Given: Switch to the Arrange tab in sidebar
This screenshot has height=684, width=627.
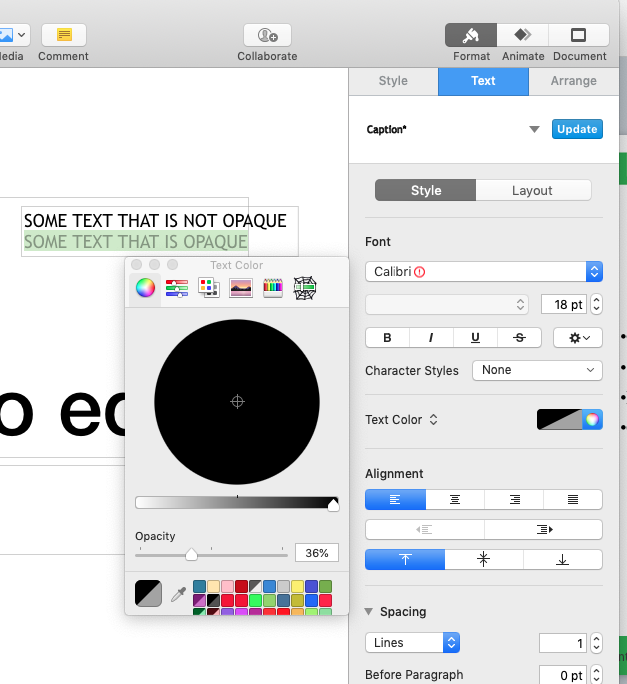Looking at the screenshot, I should (573, 81).
